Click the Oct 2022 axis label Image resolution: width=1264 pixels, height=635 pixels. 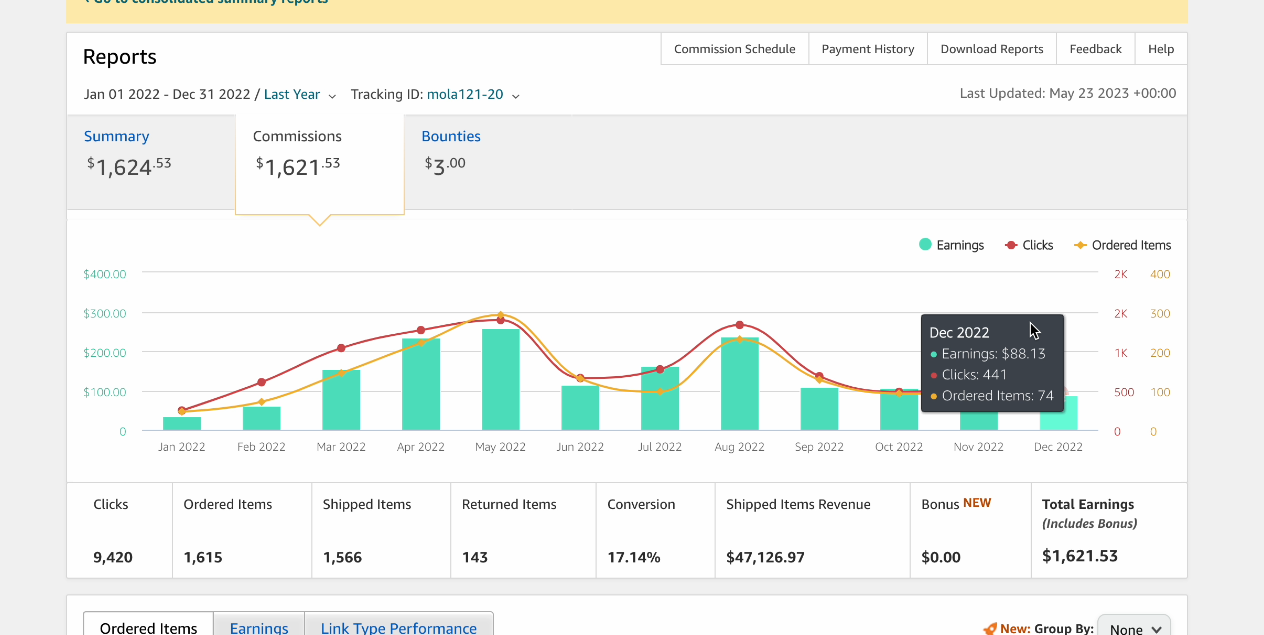coord(899,447)
